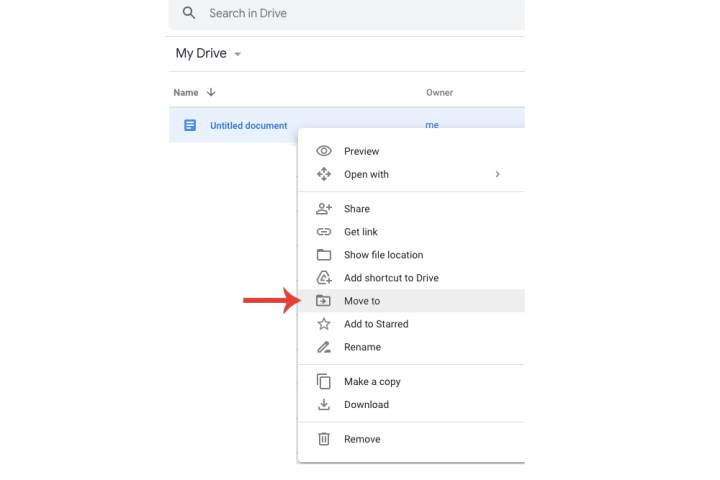Open the Untitled document file name
The width and height of the screenshot is (720, 480).
click(x=248, y=125)
